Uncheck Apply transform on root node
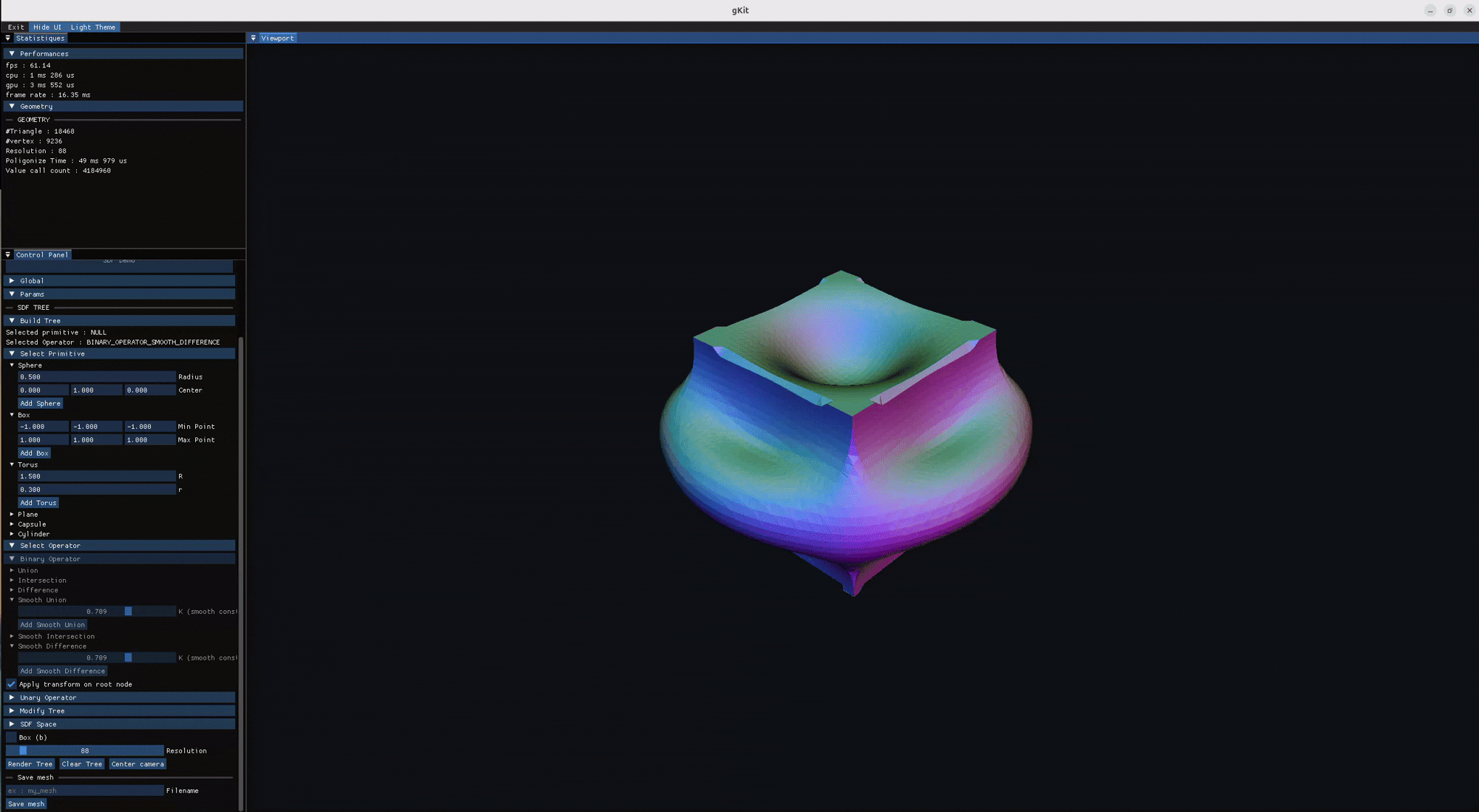The width and height of the screenshot is (1479, 812). click(x=11, y=685)
